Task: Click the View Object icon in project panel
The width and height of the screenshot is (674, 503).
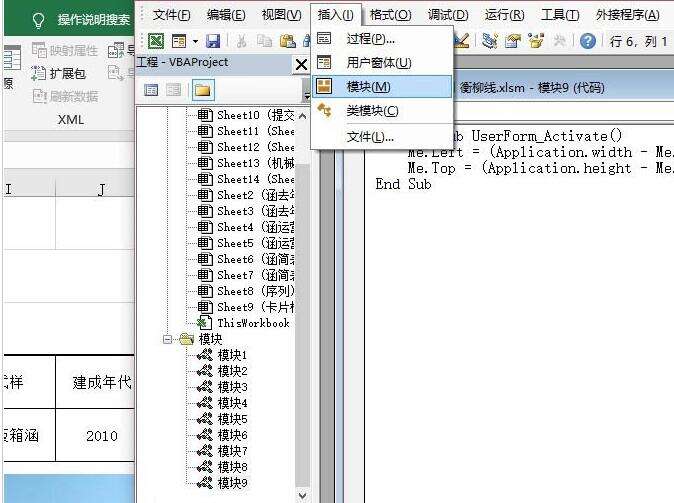Action: click(x=174, y=90)
